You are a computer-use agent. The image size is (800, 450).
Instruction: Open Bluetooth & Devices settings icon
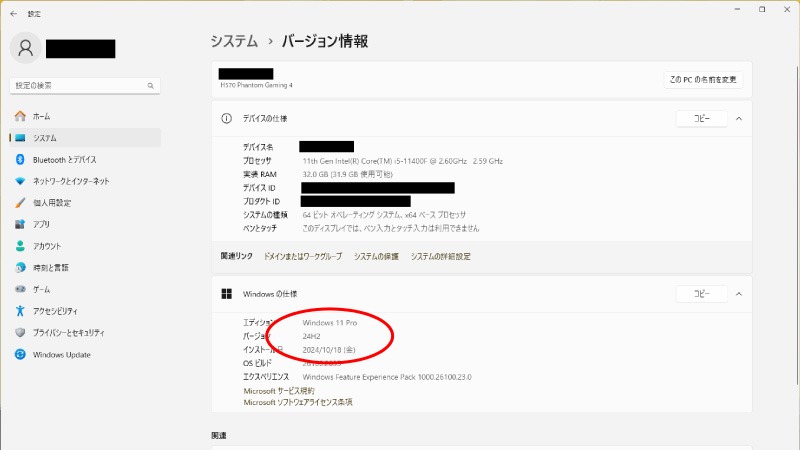pyautogui.click(x=19, y=160)
